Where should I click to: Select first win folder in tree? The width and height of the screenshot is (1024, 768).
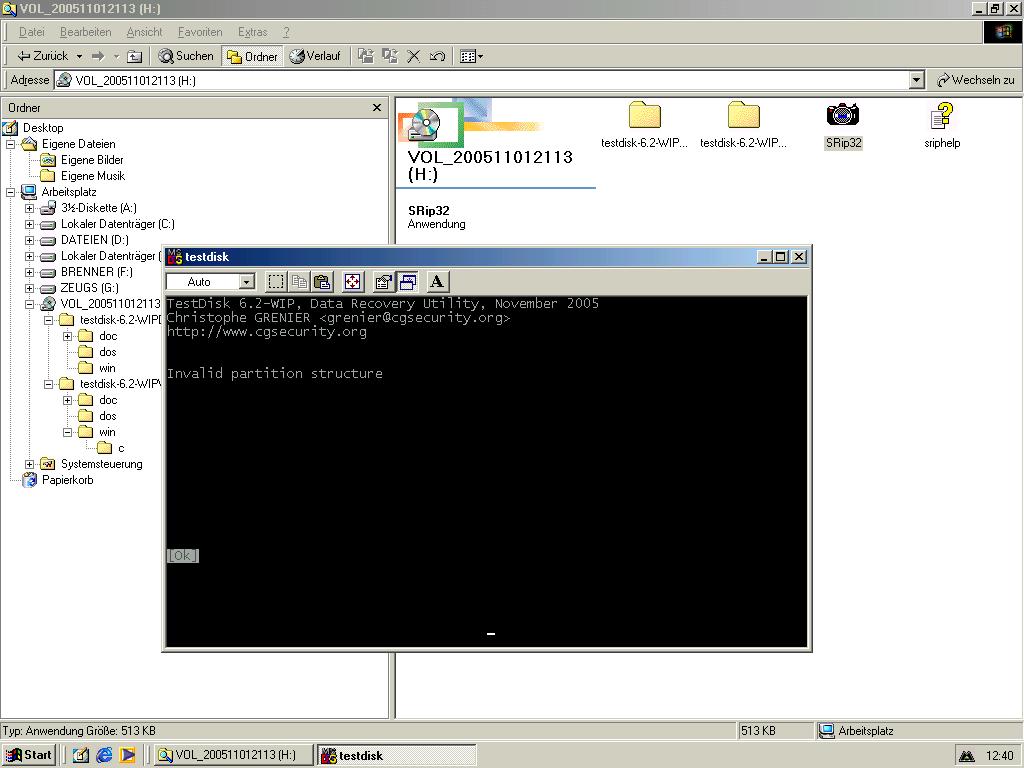pos(107,368)
